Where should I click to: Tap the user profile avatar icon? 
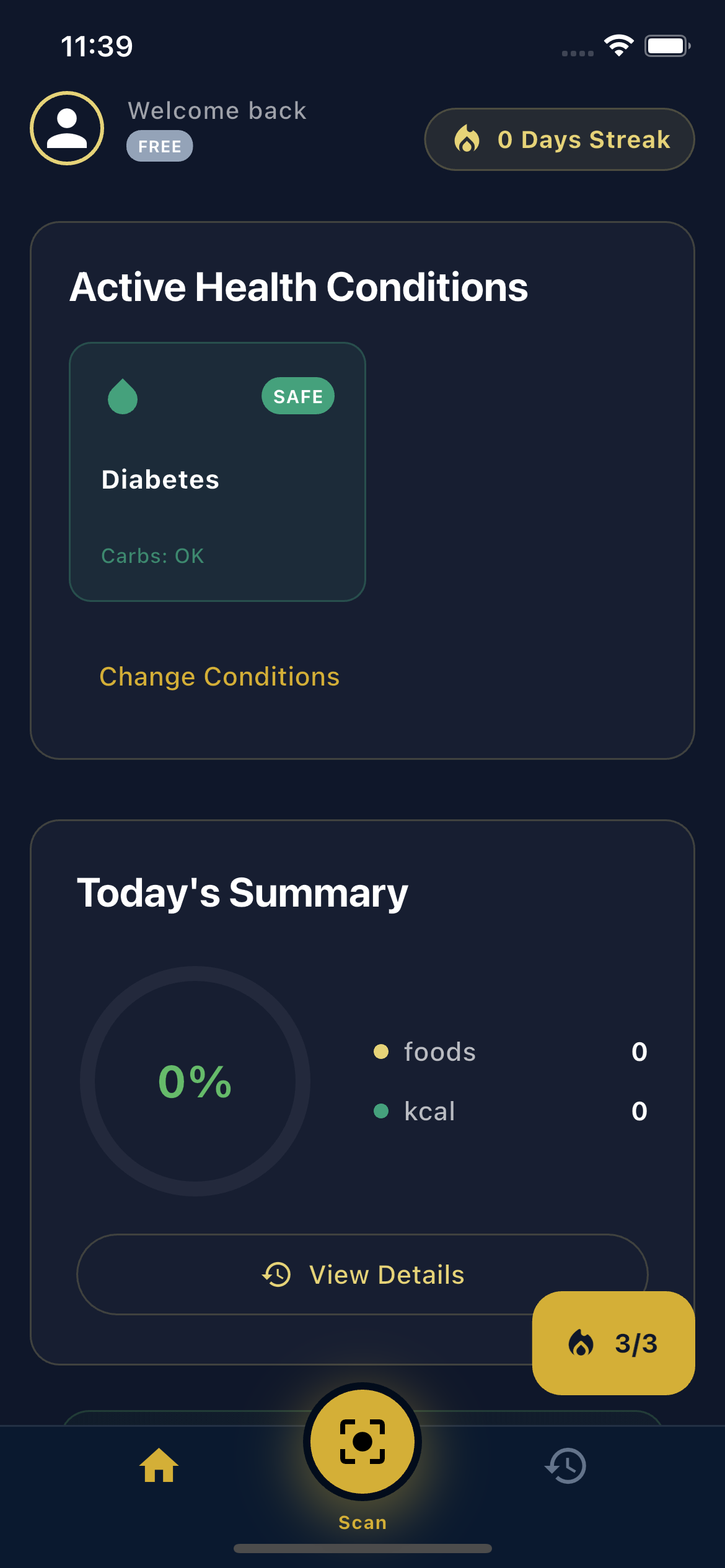tap(67, 128)
